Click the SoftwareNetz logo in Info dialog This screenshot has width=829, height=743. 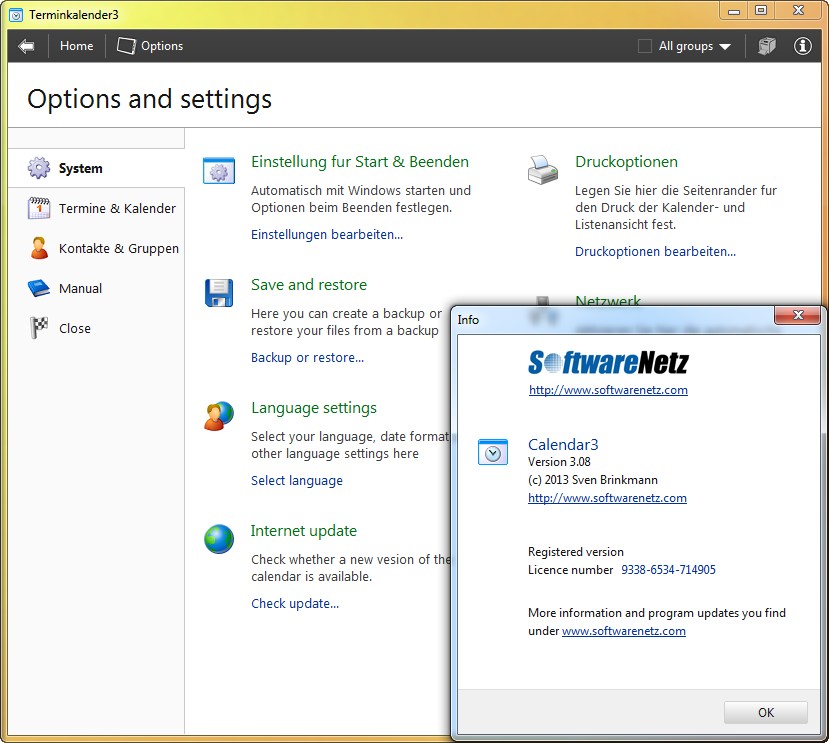pyautogui.click(x=608, y=362)
